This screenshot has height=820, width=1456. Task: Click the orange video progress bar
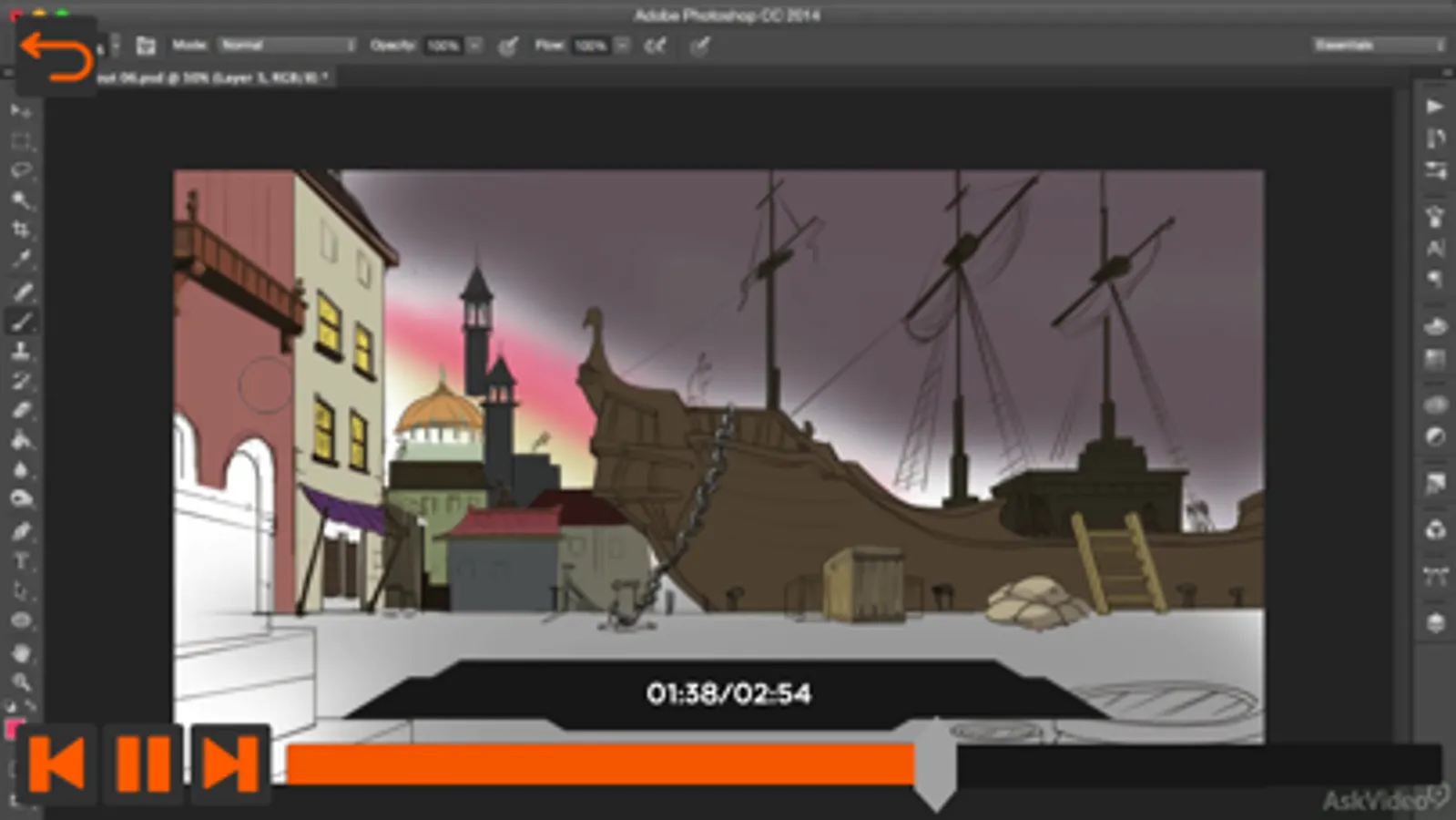(x=601, y=764)
